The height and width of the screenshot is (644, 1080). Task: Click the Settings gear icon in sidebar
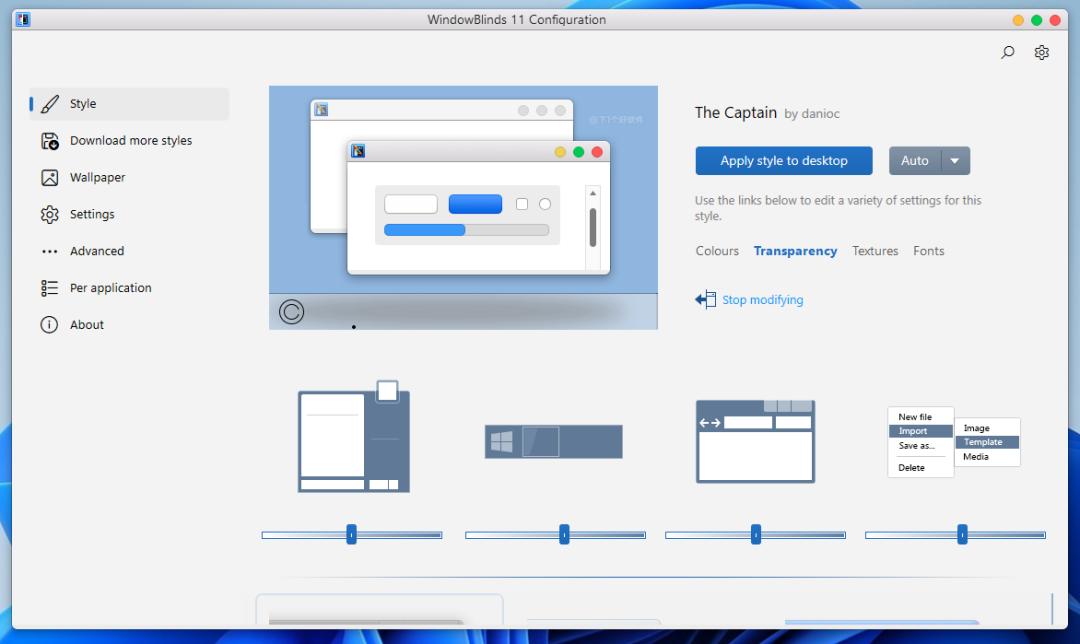tap(50, 215)
